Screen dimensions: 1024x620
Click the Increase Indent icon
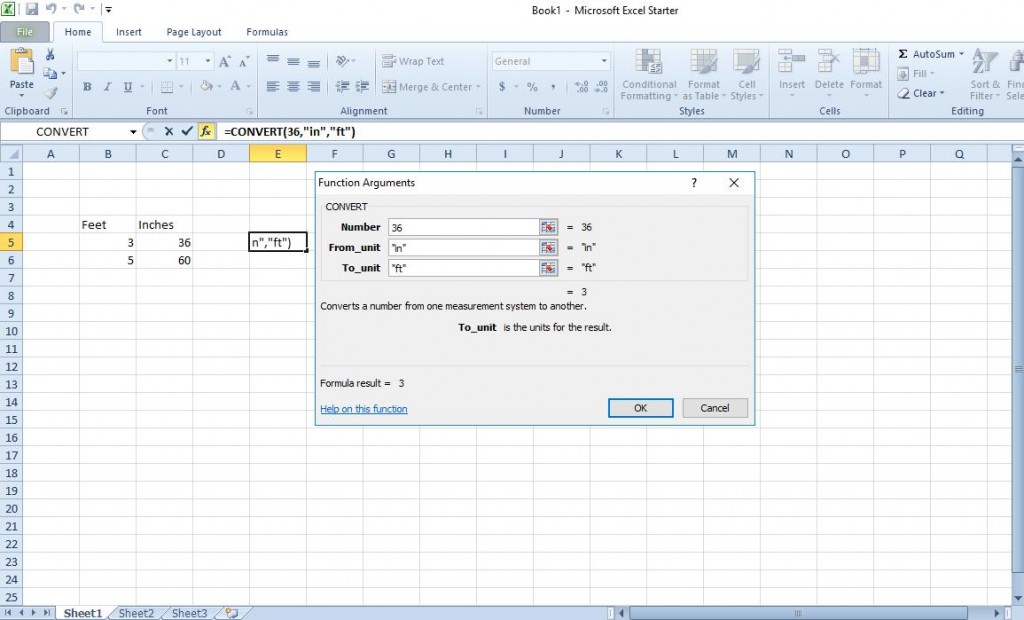pyautogui.click(x=362, y=86)
